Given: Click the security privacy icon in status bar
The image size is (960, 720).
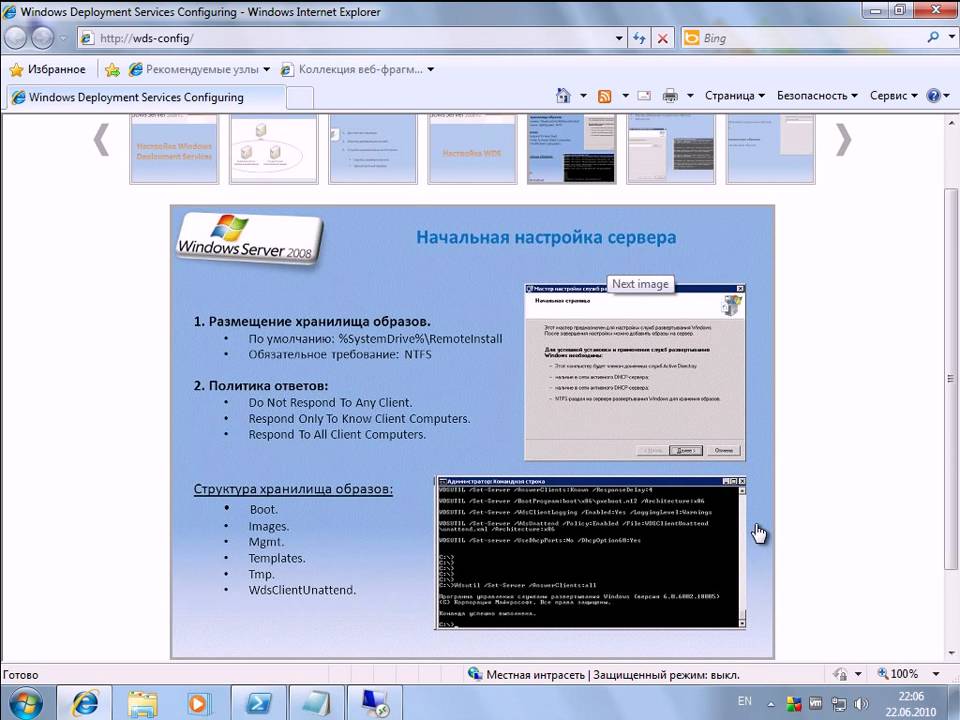Looking at the screenshot, I should pyautogui.click(x=841, y=674).
